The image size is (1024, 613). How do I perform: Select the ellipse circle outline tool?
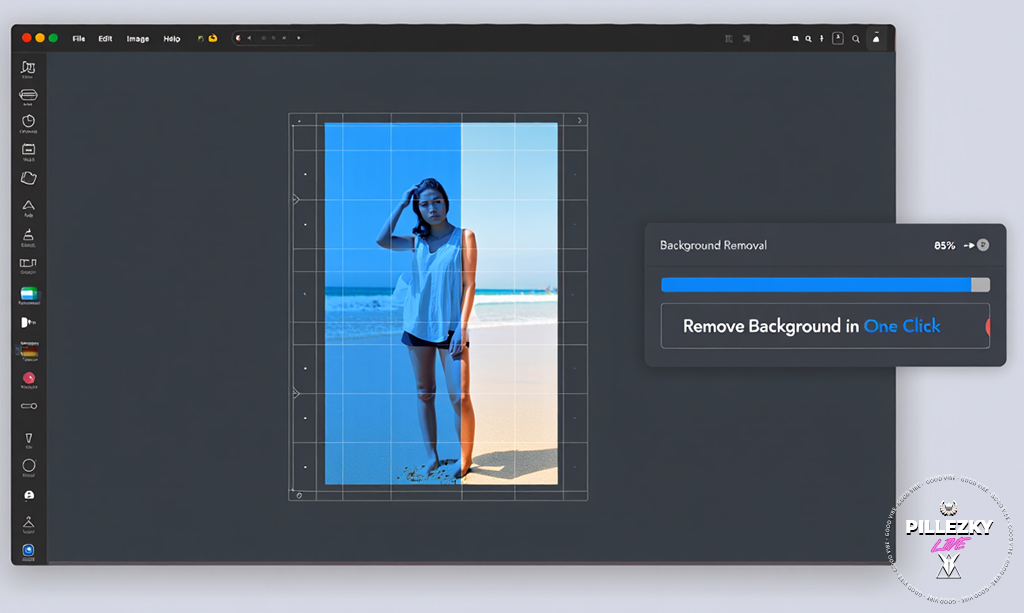click(x=28, y=465)
